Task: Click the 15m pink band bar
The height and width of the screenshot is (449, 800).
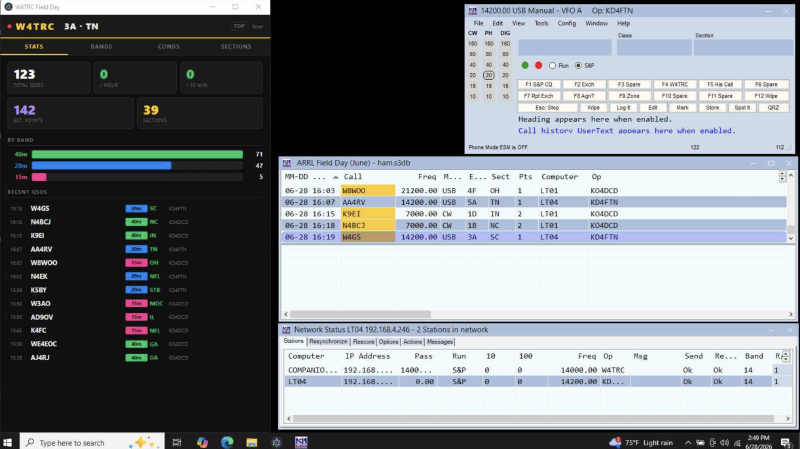Action: (x=39, y=177)
